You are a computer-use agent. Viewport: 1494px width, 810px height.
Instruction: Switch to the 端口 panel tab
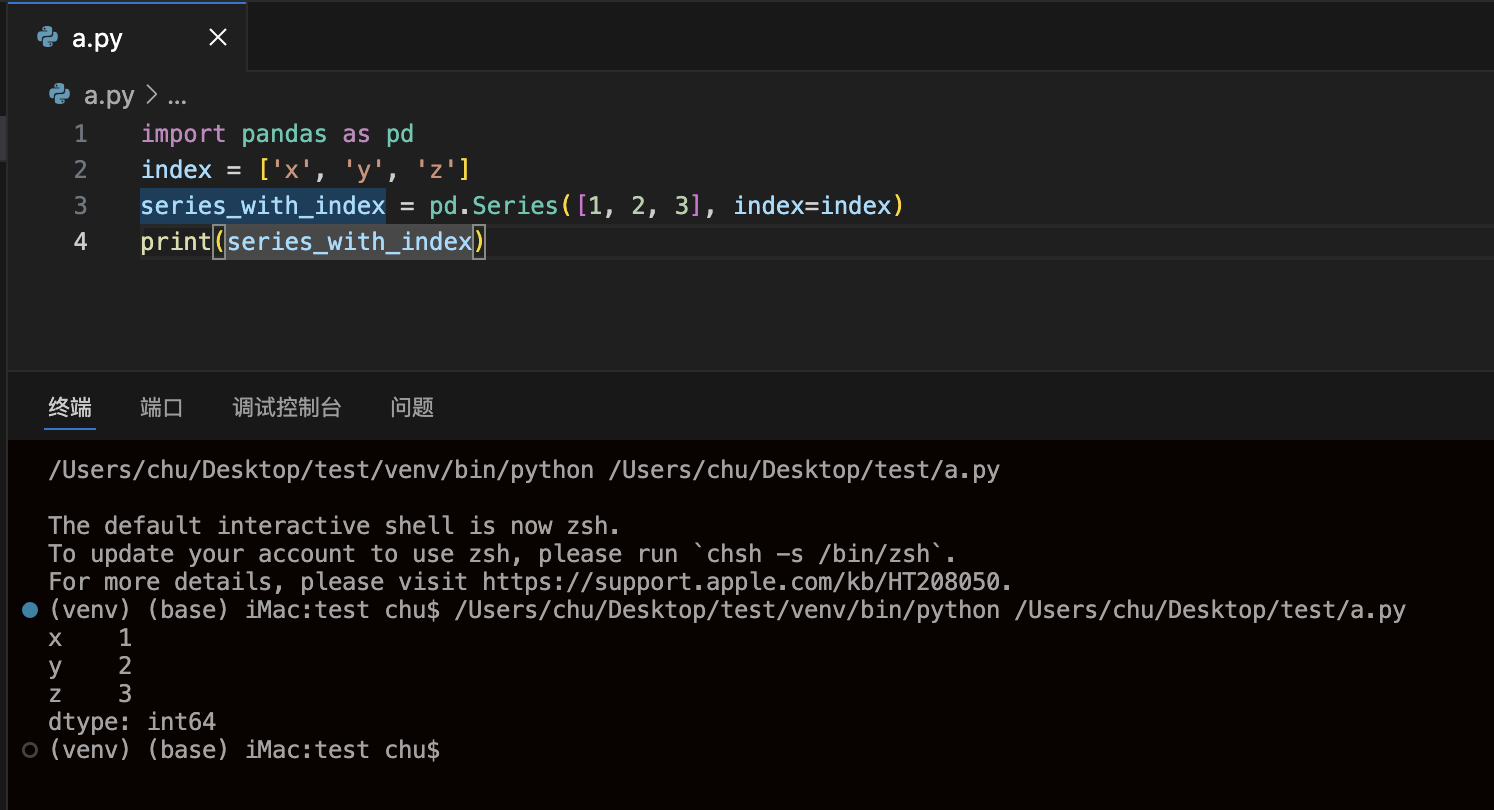click(x=162, y=407)
